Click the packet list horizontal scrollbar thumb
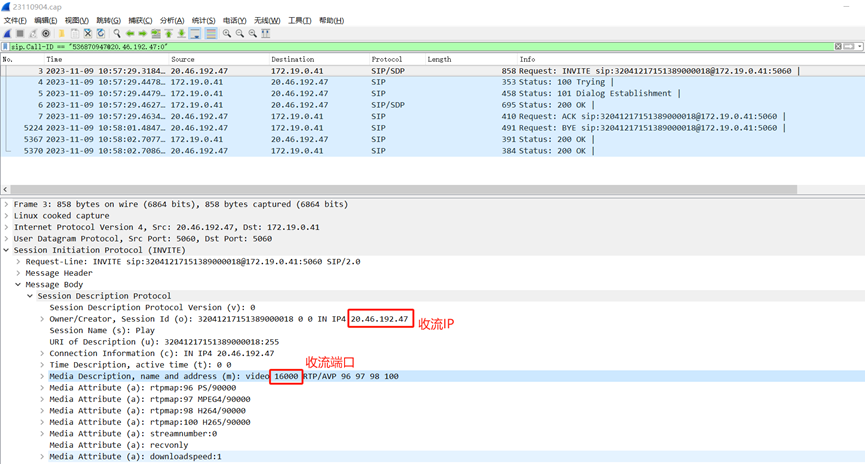Image resolution: width=865 pixels, height=464 pixels. click(x=403, y=189)
